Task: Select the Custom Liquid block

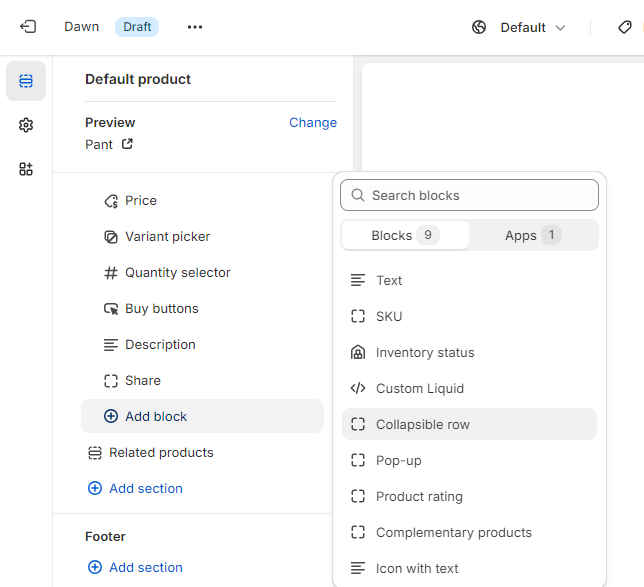Action: click(x=420, y=388)
